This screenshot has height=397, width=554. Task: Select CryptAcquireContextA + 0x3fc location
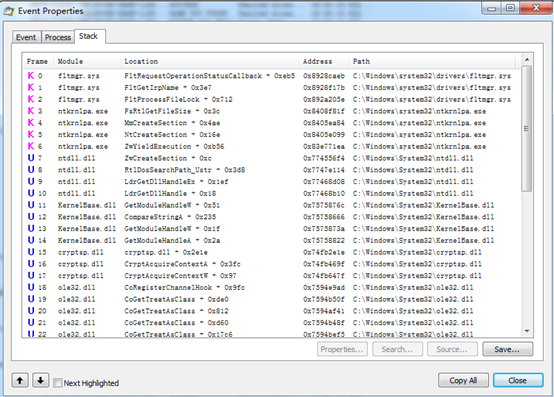pos(183,264)
